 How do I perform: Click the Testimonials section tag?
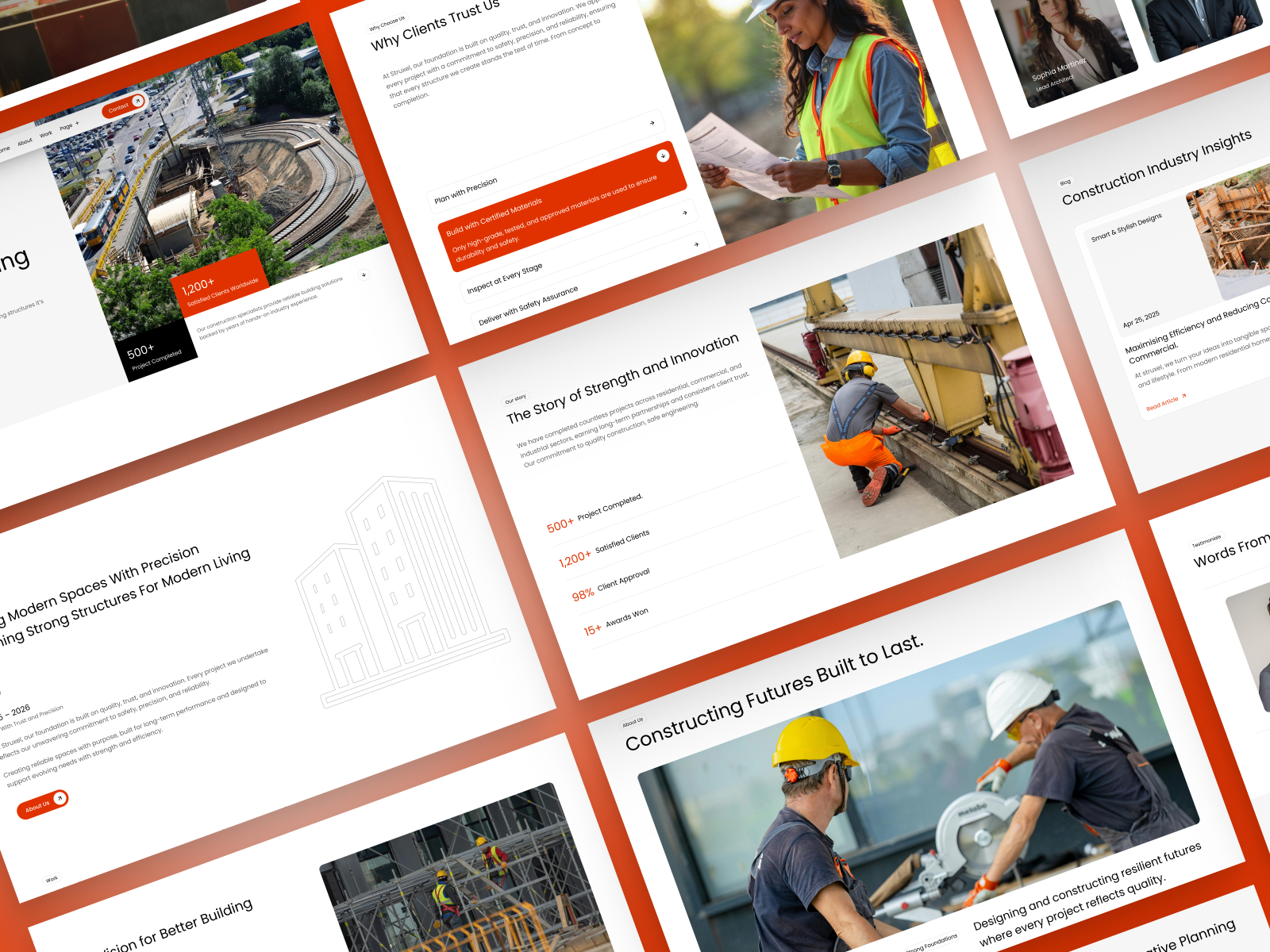click(1206, 541)
